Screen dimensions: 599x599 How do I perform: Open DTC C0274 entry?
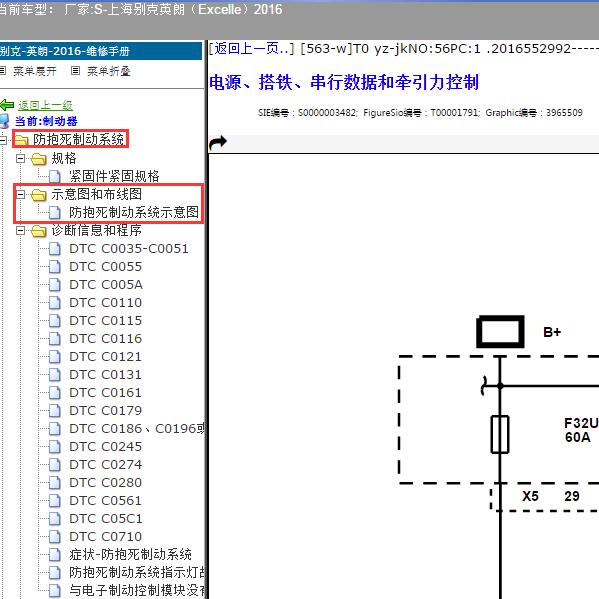coord(106,465)
